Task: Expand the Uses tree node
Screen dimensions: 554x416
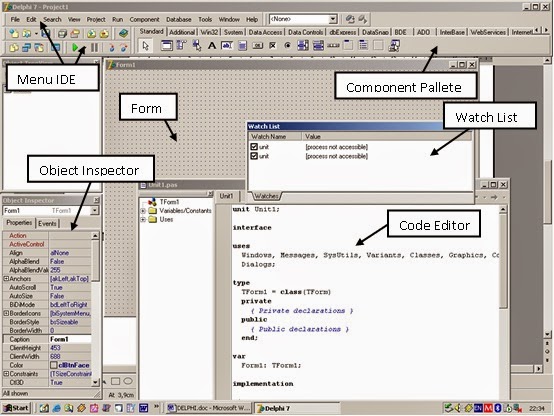Action: coord(143,219)
